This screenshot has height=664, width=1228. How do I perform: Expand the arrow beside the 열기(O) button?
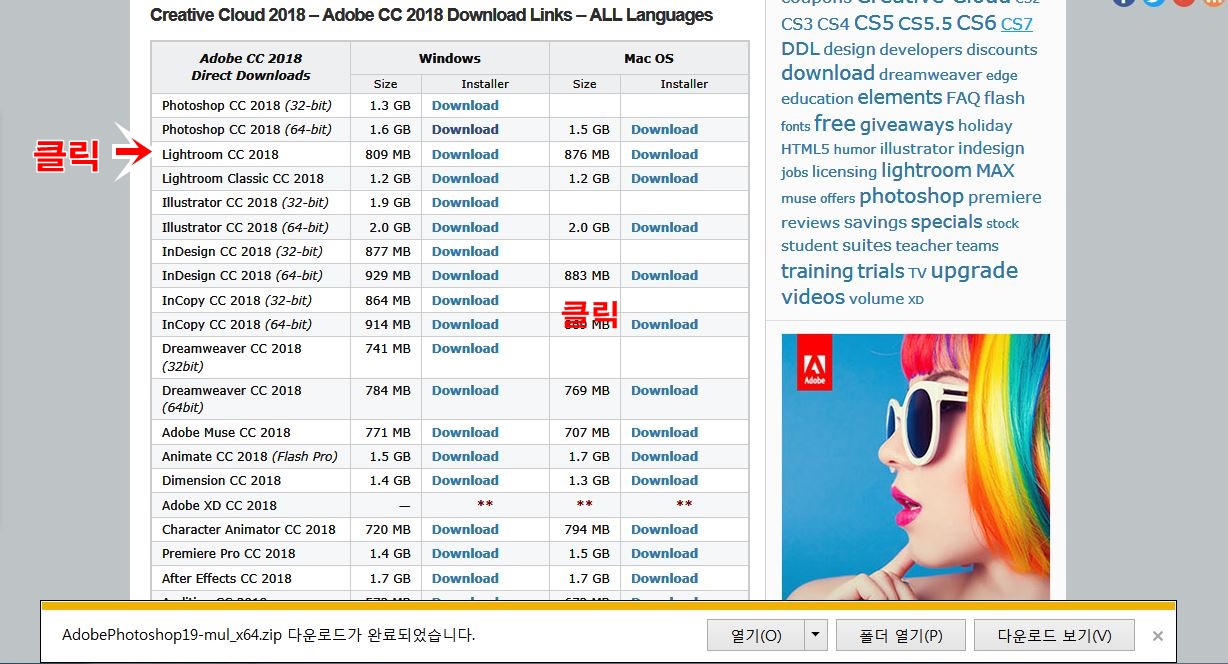coord(817,635)
